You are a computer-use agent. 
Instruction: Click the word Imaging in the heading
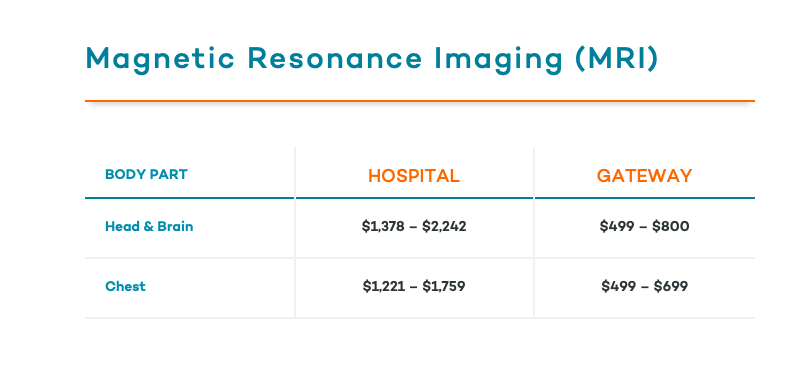coord(499,59)
